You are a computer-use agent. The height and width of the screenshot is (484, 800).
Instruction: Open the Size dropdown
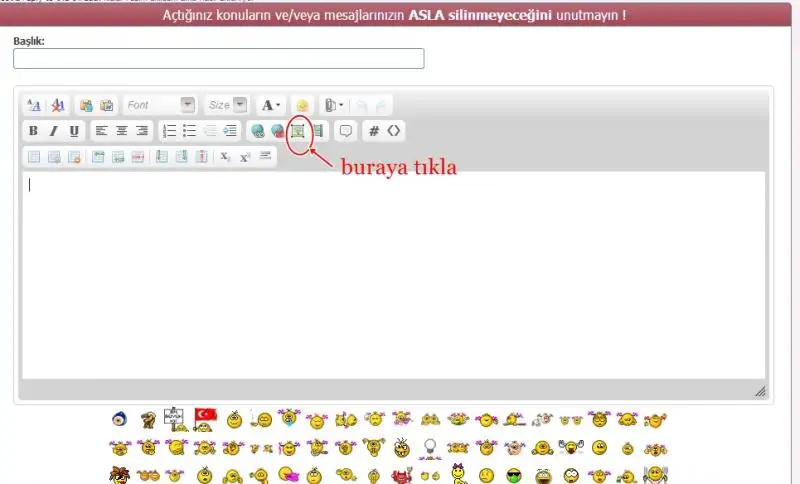(x=226, y=105)
